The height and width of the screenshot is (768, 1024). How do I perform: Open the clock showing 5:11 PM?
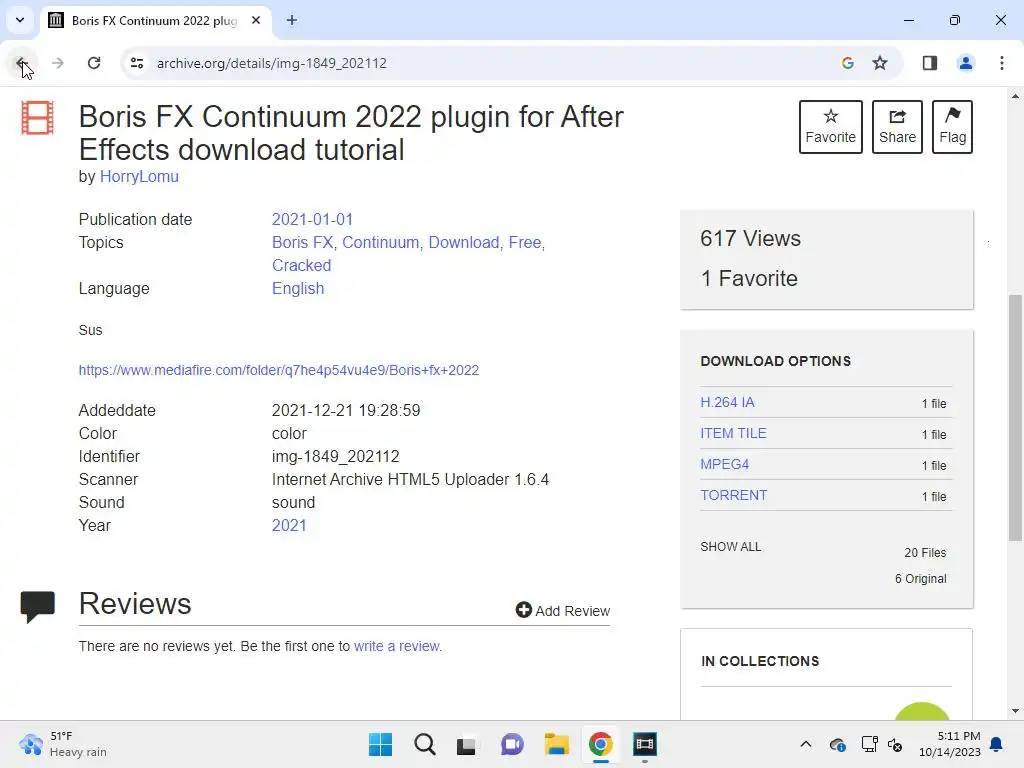[x=950, y=744]
